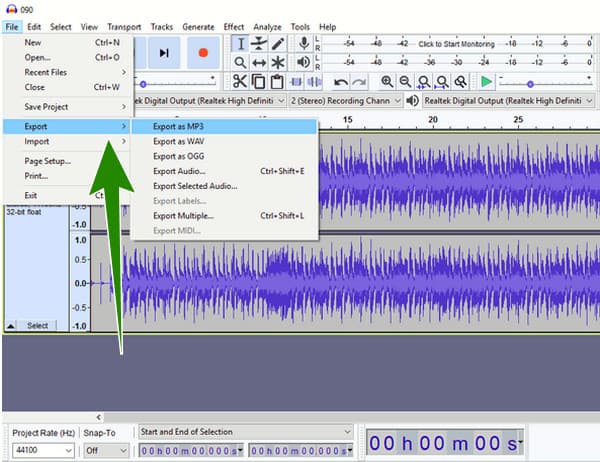600x462 pixels.
Task: Click the Copy icon
Action: [258, 82]
